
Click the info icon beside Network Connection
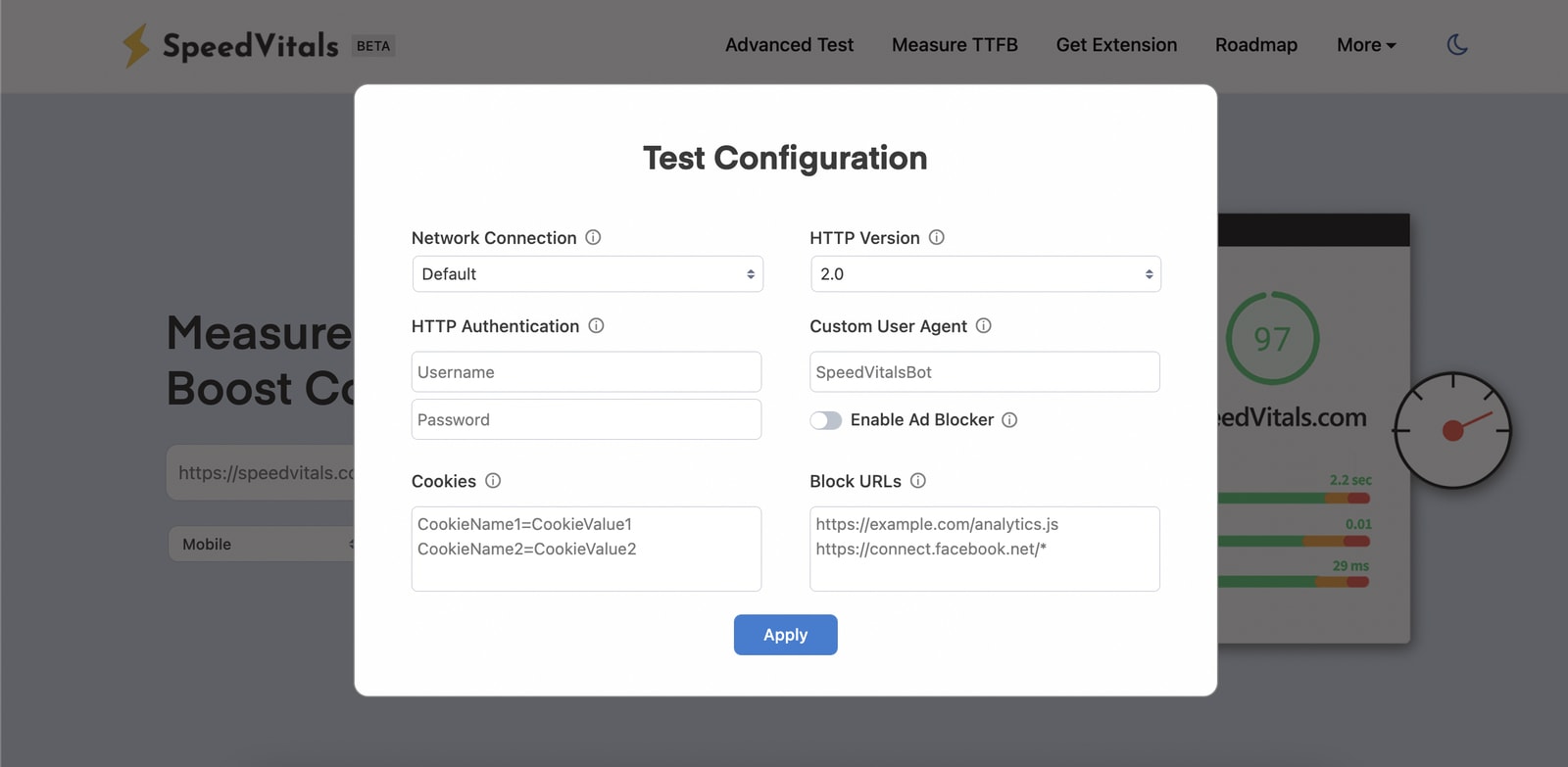(593, 237)
